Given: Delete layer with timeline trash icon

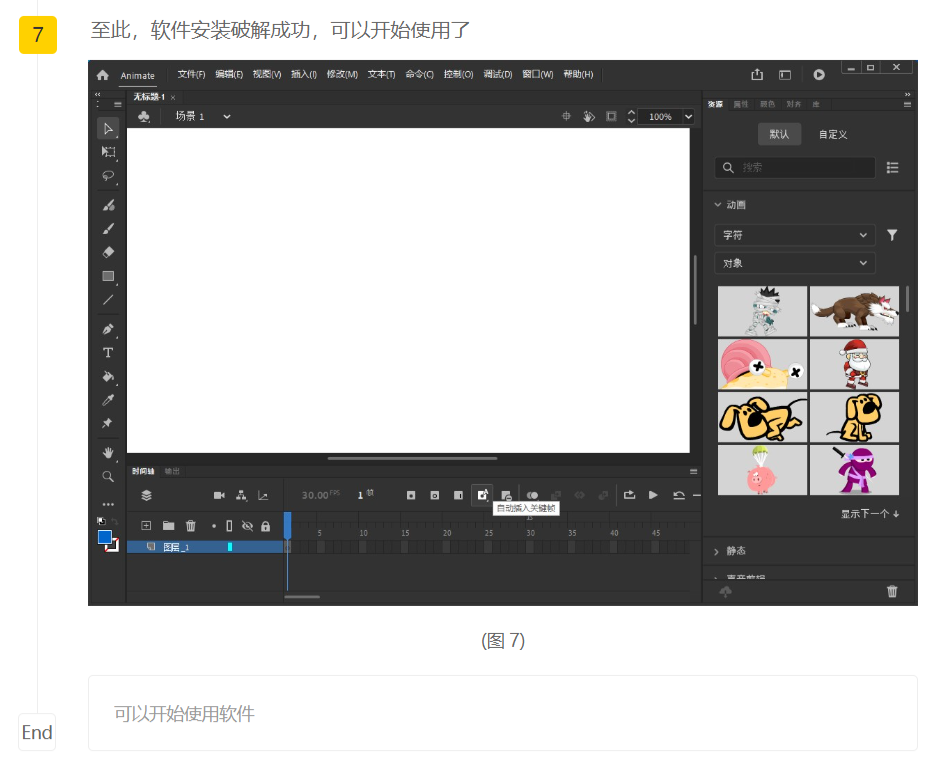Looking at the screenshot, I should point(190,526).
